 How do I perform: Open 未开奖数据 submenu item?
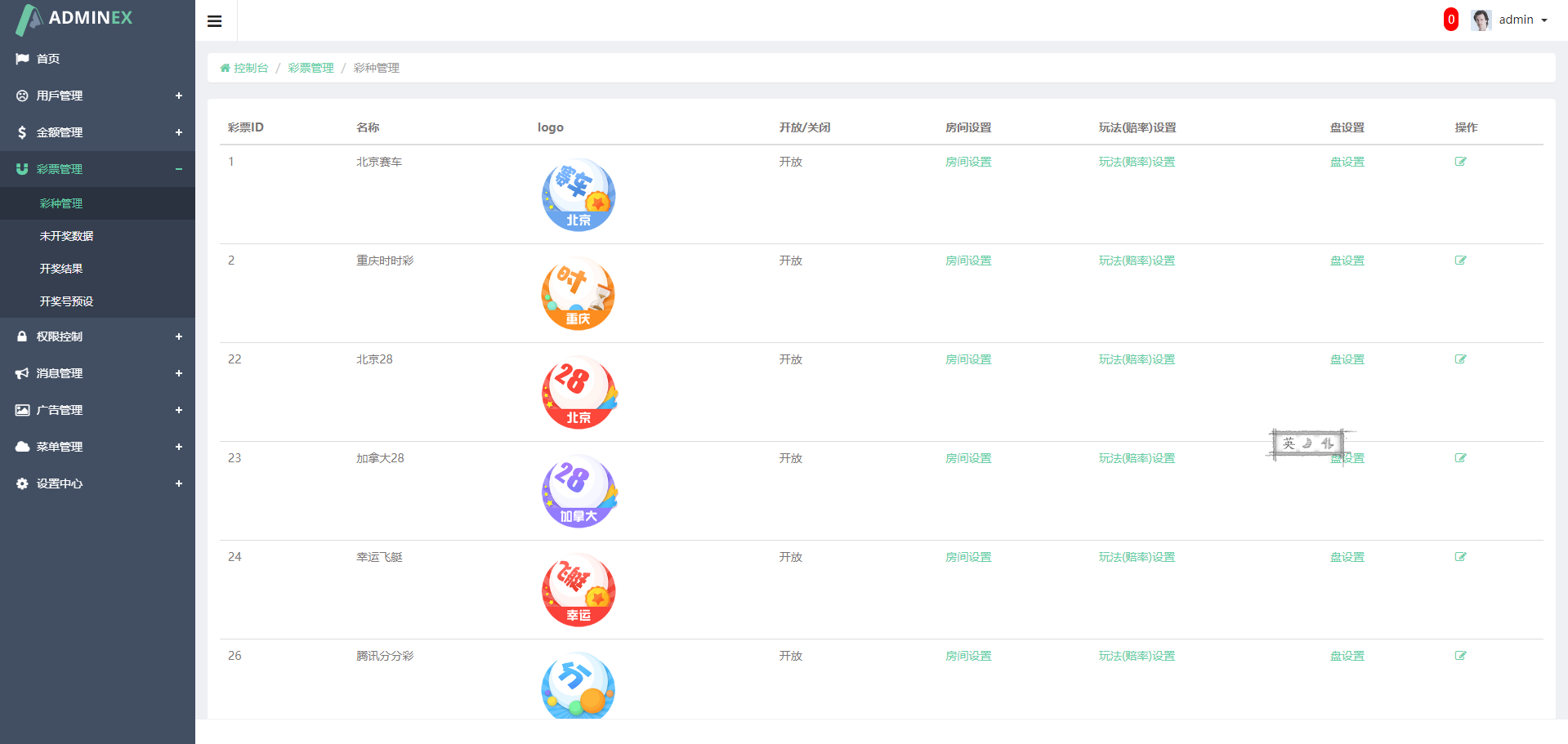tap(66, 236)
